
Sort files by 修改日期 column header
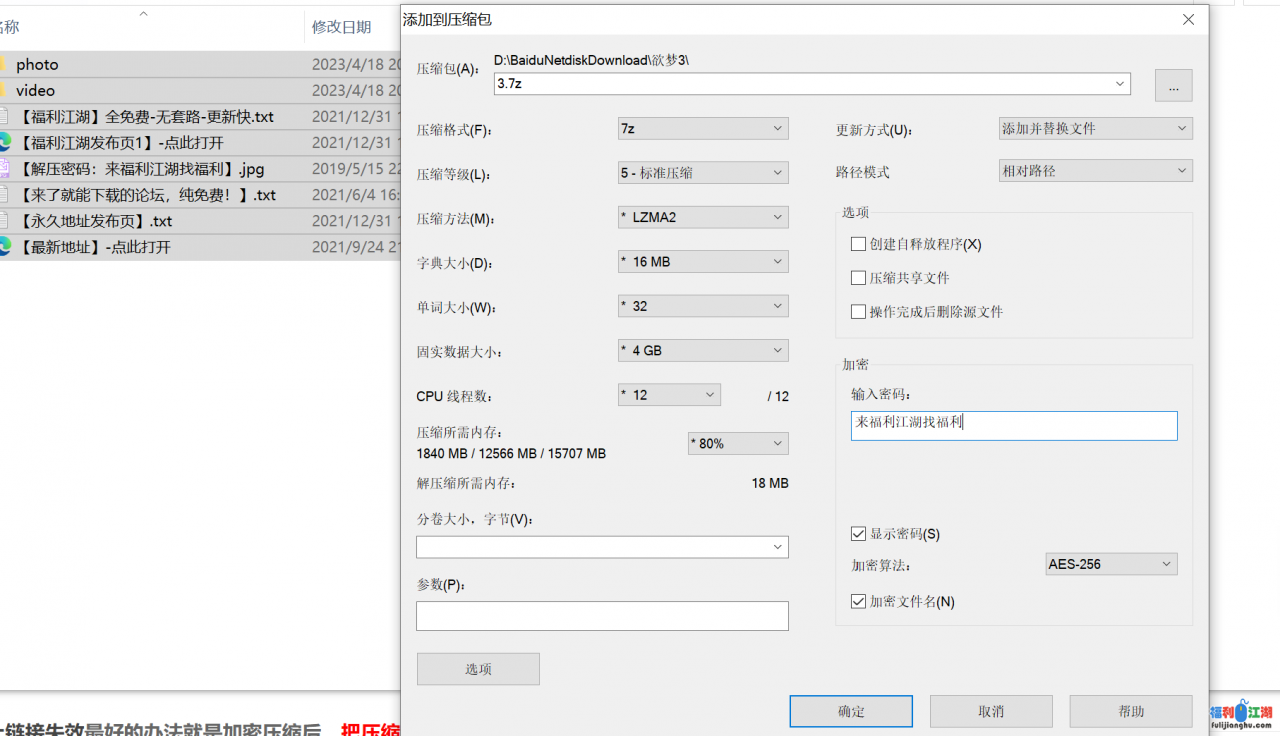click(x=341, y=27)
